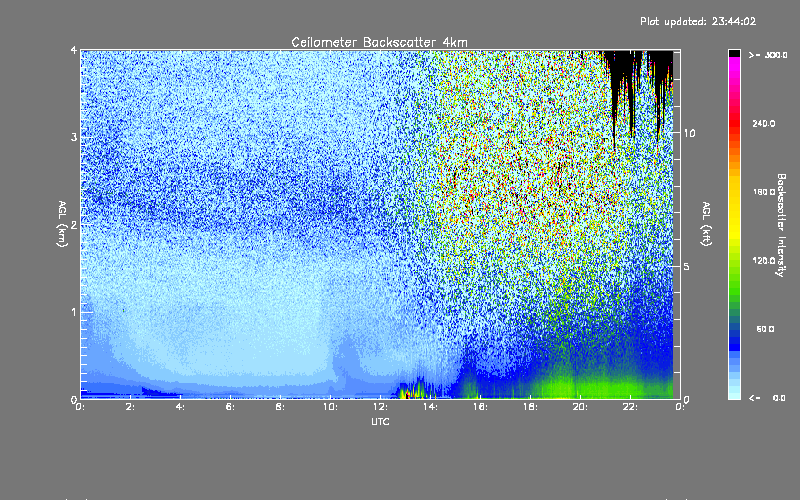The height and width of the screenshot is (500, 800).
Task: Click the '60.0' colorbar value
Action: coord(765,329)
